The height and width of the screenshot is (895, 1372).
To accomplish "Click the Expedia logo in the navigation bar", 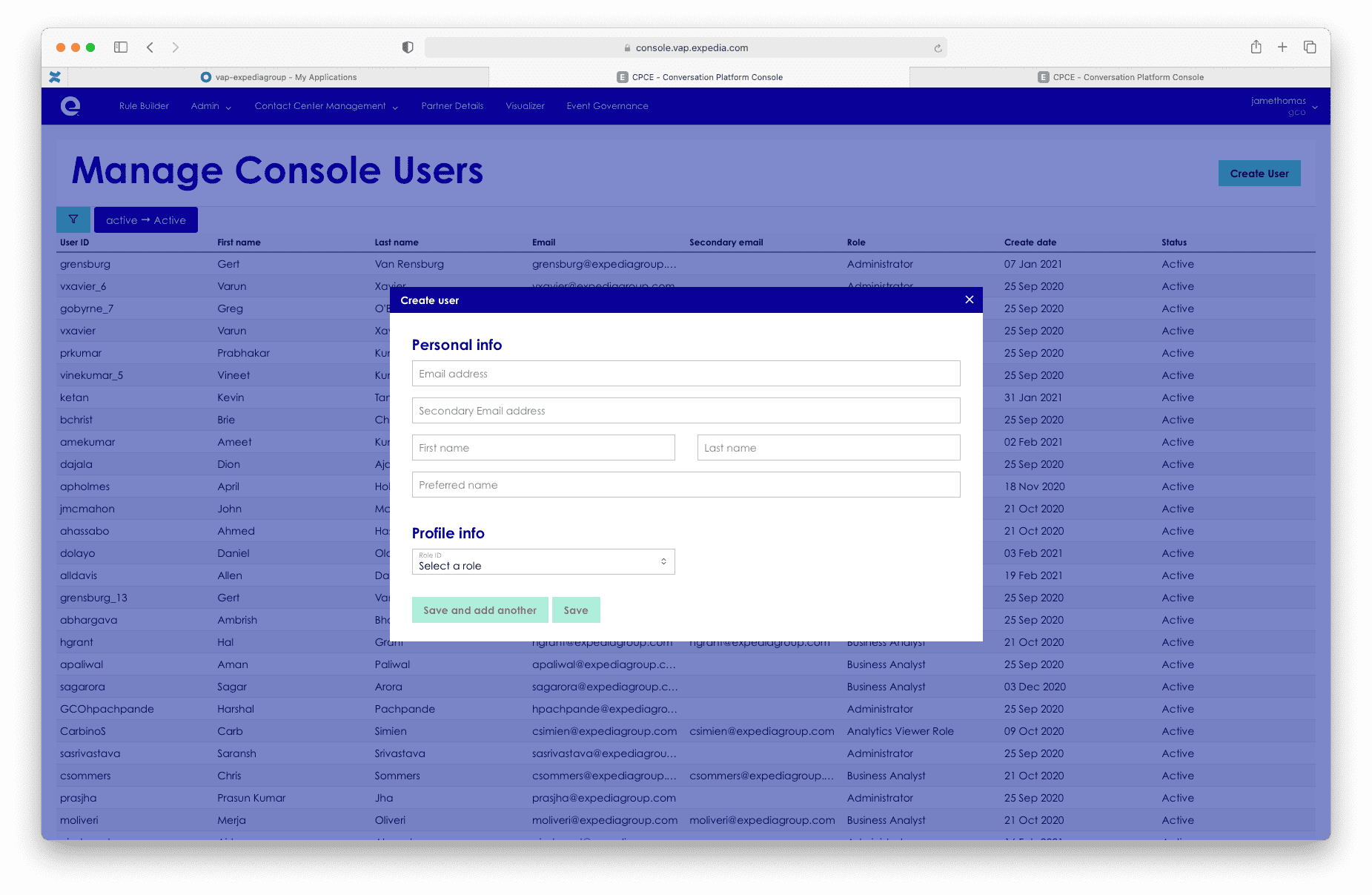I will click(x=71, y=106).
